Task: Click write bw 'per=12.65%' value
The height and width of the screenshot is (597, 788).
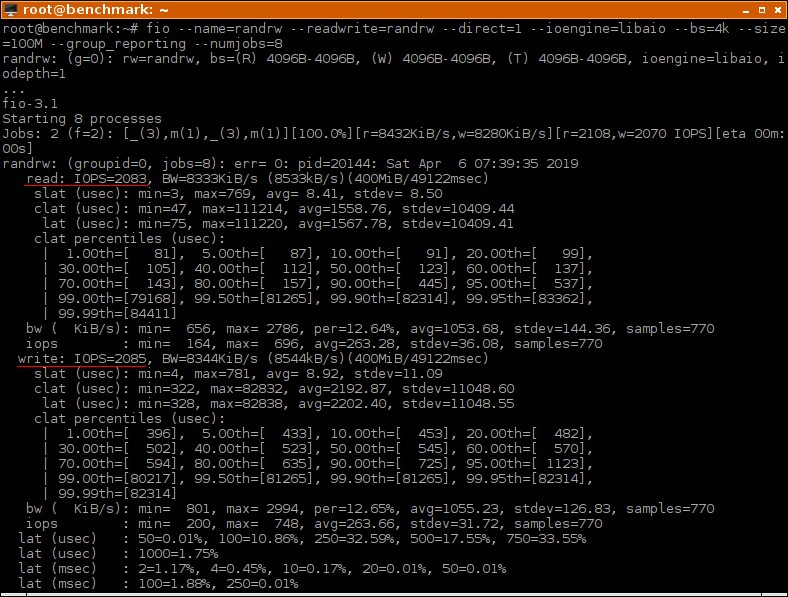Action: tap(354, 509)
